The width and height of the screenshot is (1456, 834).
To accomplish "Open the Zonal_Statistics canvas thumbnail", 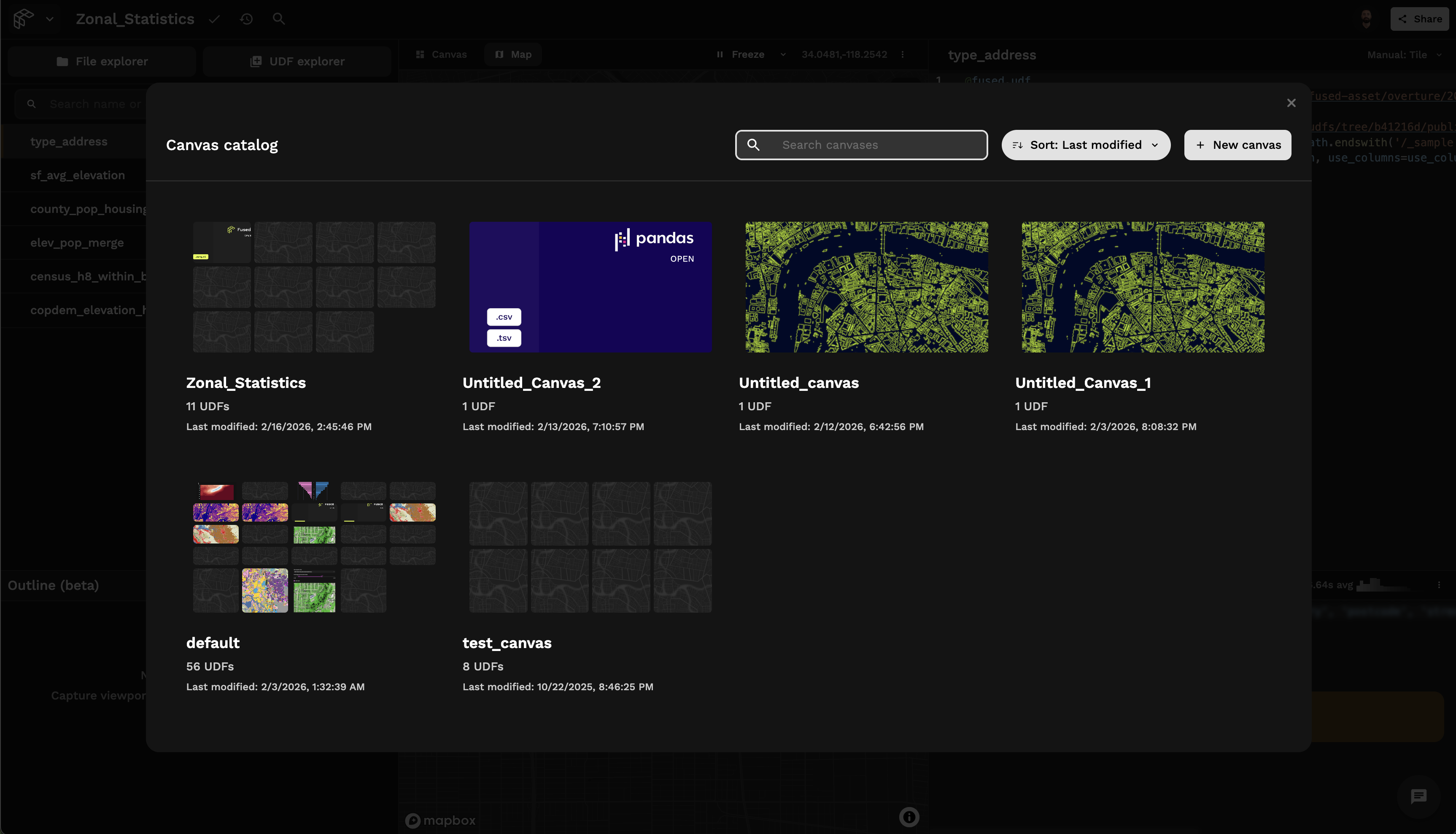I will (x=314, y=287).
